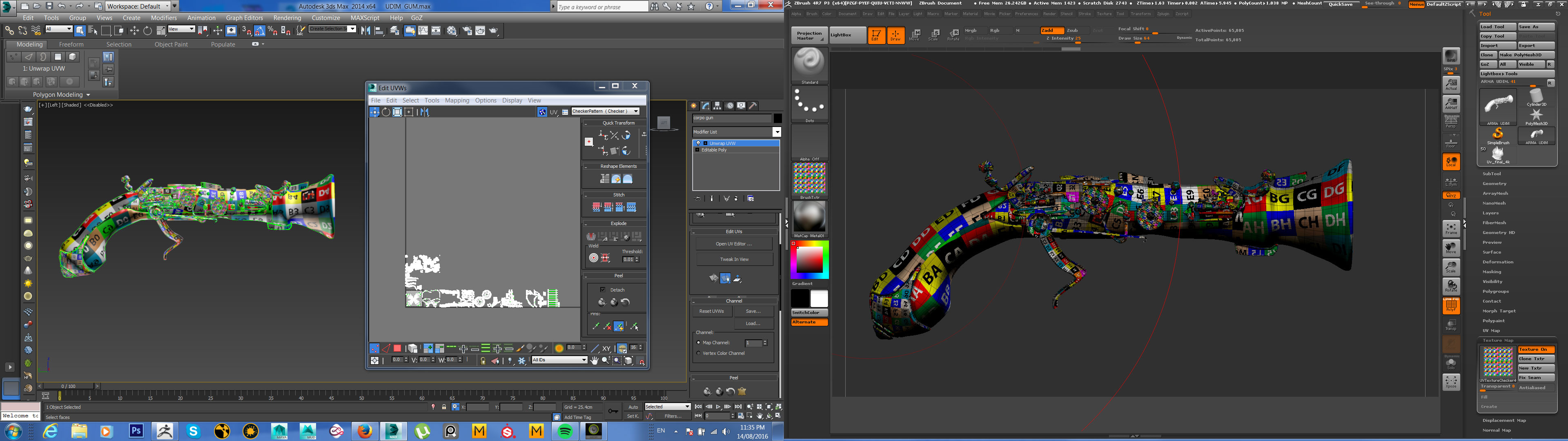Click the Xpose icon in ZBrush right shelf
The image size is (1568, 441).
click(x=1451, y=382)
